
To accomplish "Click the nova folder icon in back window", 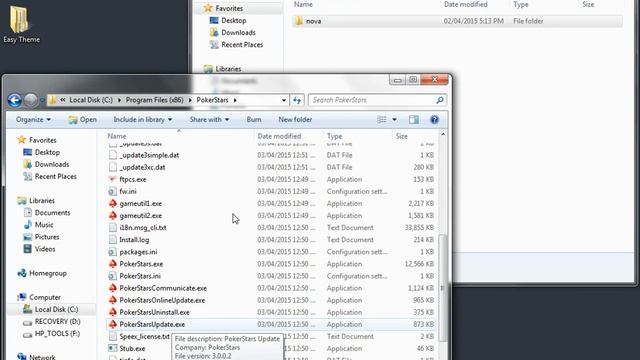I will click(299, 21).
